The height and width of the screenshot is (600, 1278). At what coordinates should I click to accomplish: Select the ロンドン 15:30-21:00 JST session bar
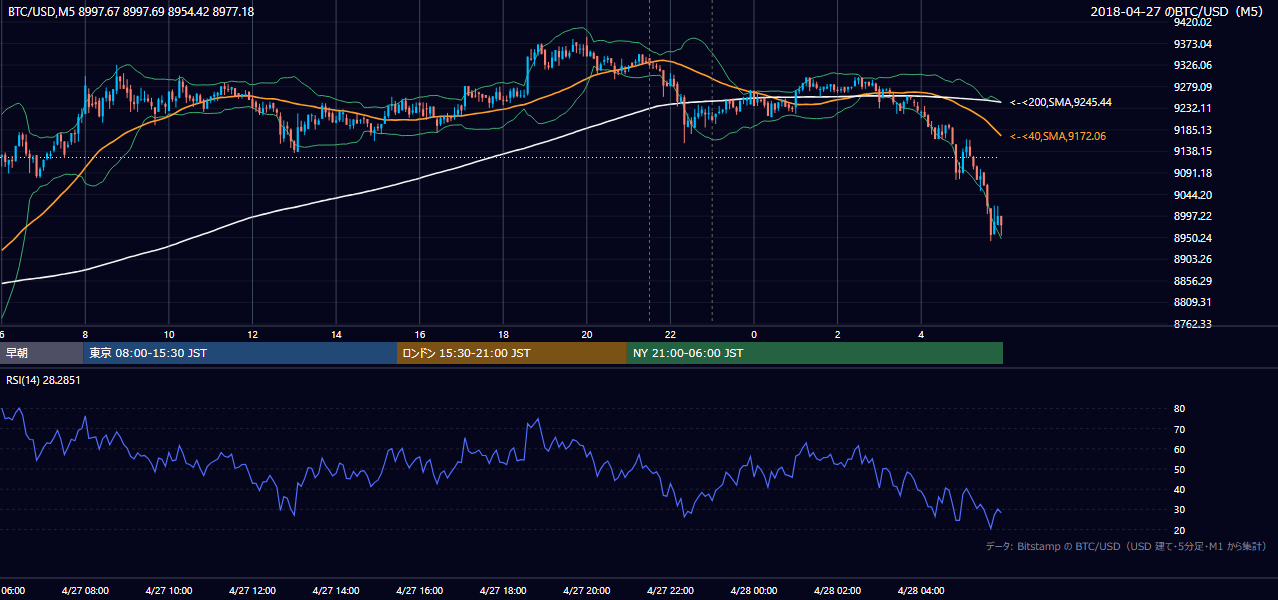pyautogui.click(x=512, y=353)
